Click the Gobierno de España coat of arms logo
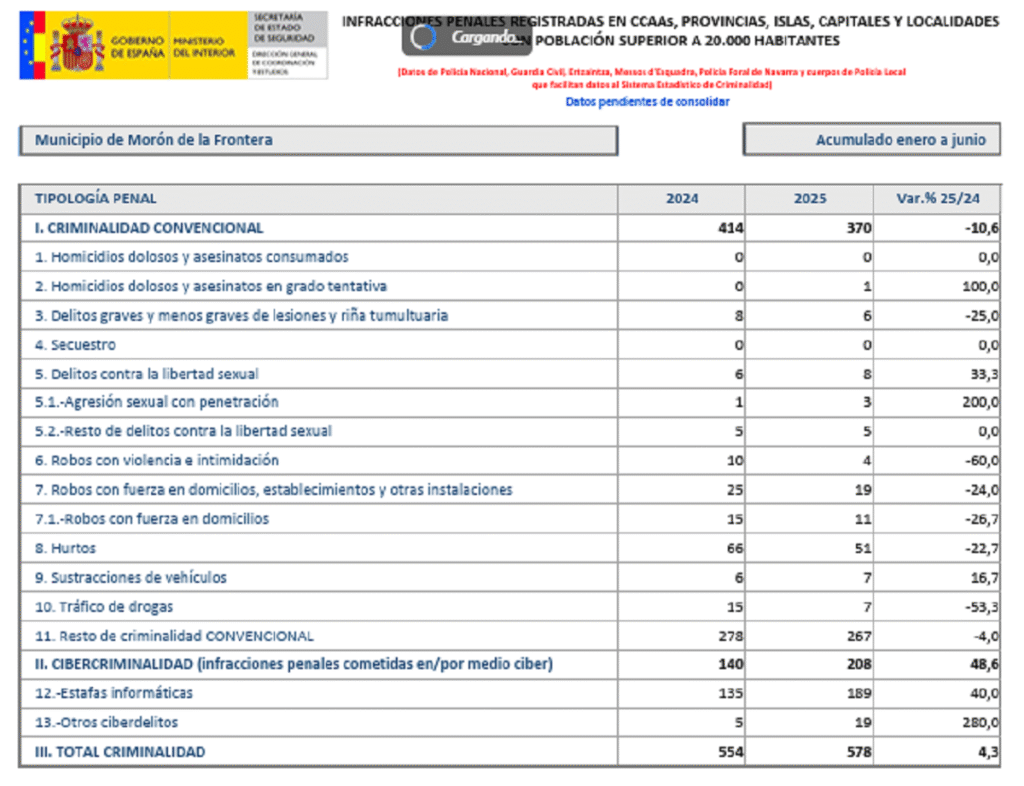1024x786 pixels. (76, 44)
